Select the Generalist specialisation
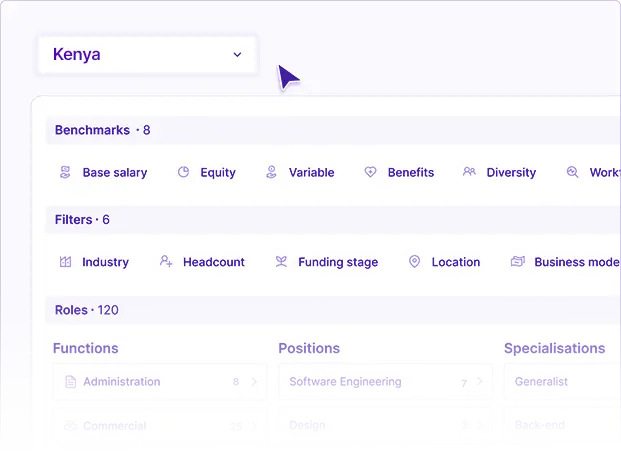 click(560, 382)
